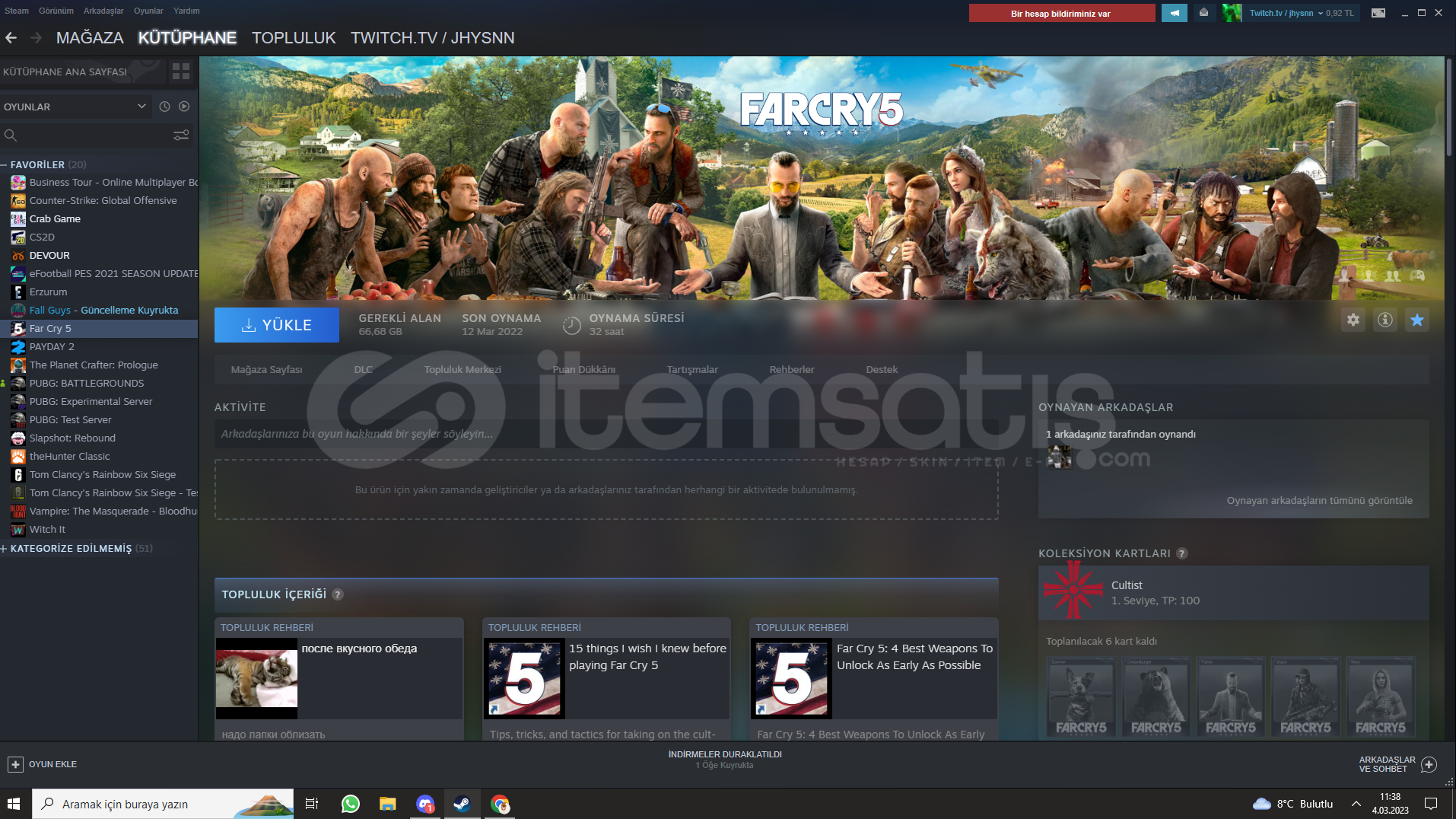
Task: Open the TWITCH.TV / JHYSNN profile tab
Action: [x=432, y=37]
